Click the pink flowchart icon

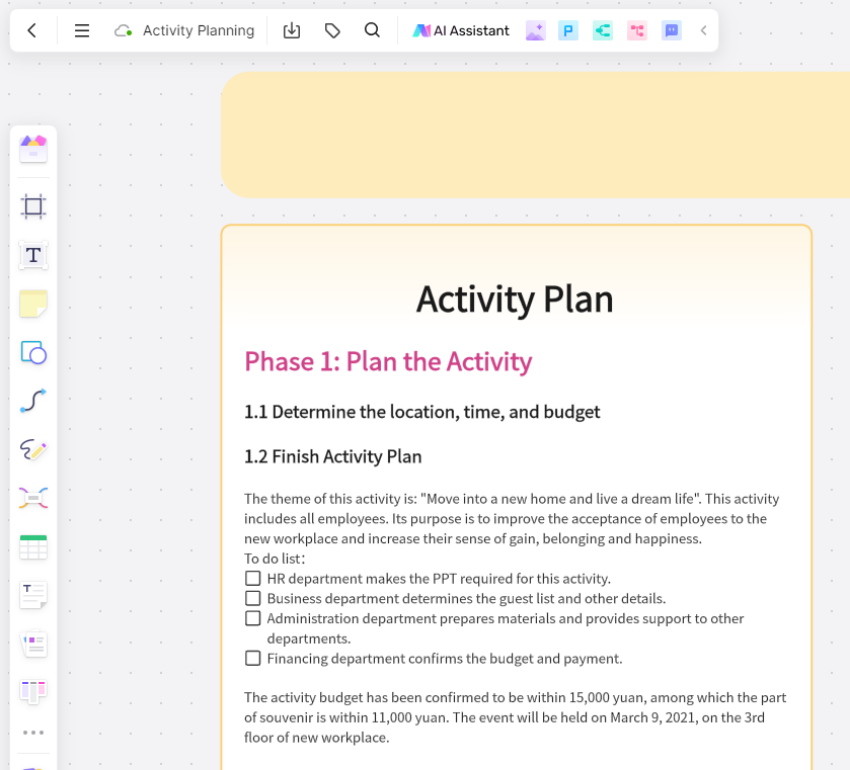tap(637, 31)
